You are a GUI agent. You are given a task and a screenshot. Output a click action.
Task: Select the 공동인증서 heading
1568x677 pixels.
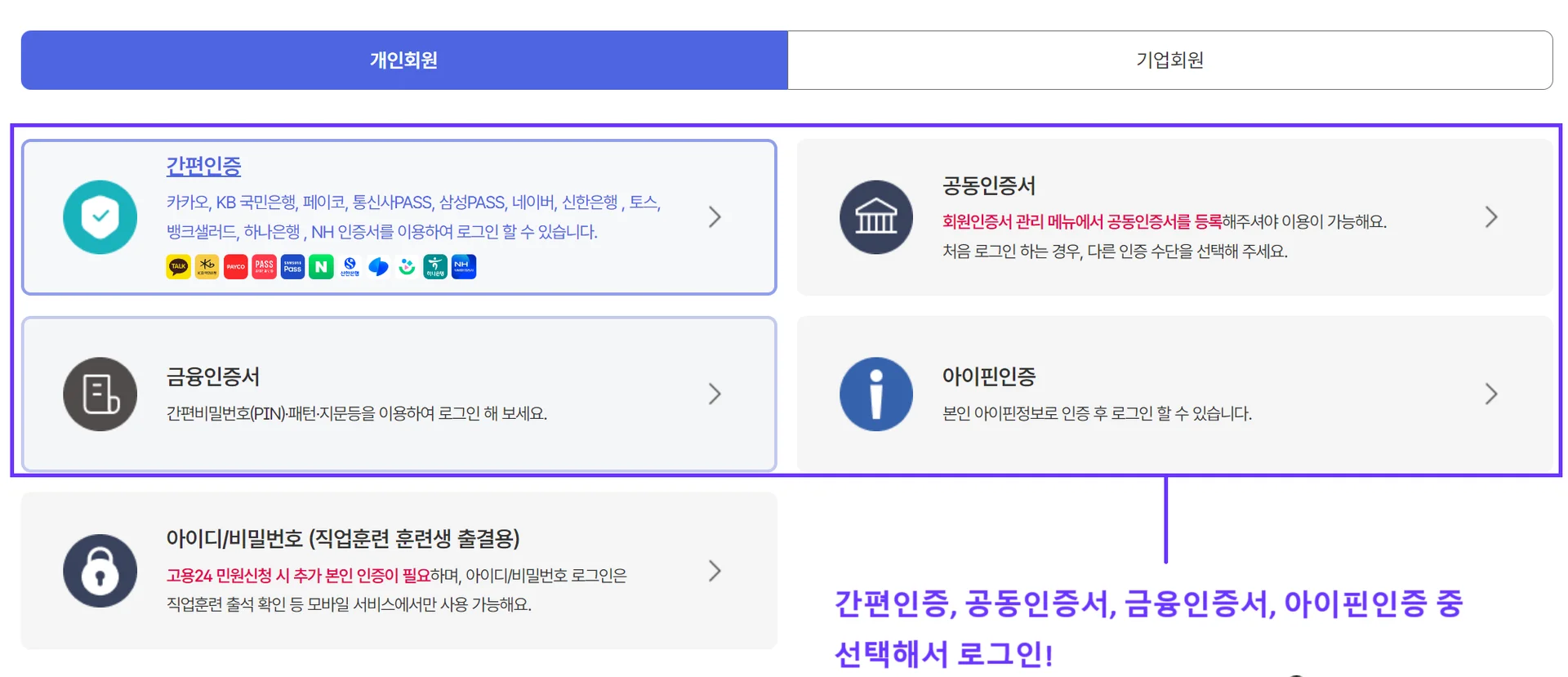click(x=989, y=186)
